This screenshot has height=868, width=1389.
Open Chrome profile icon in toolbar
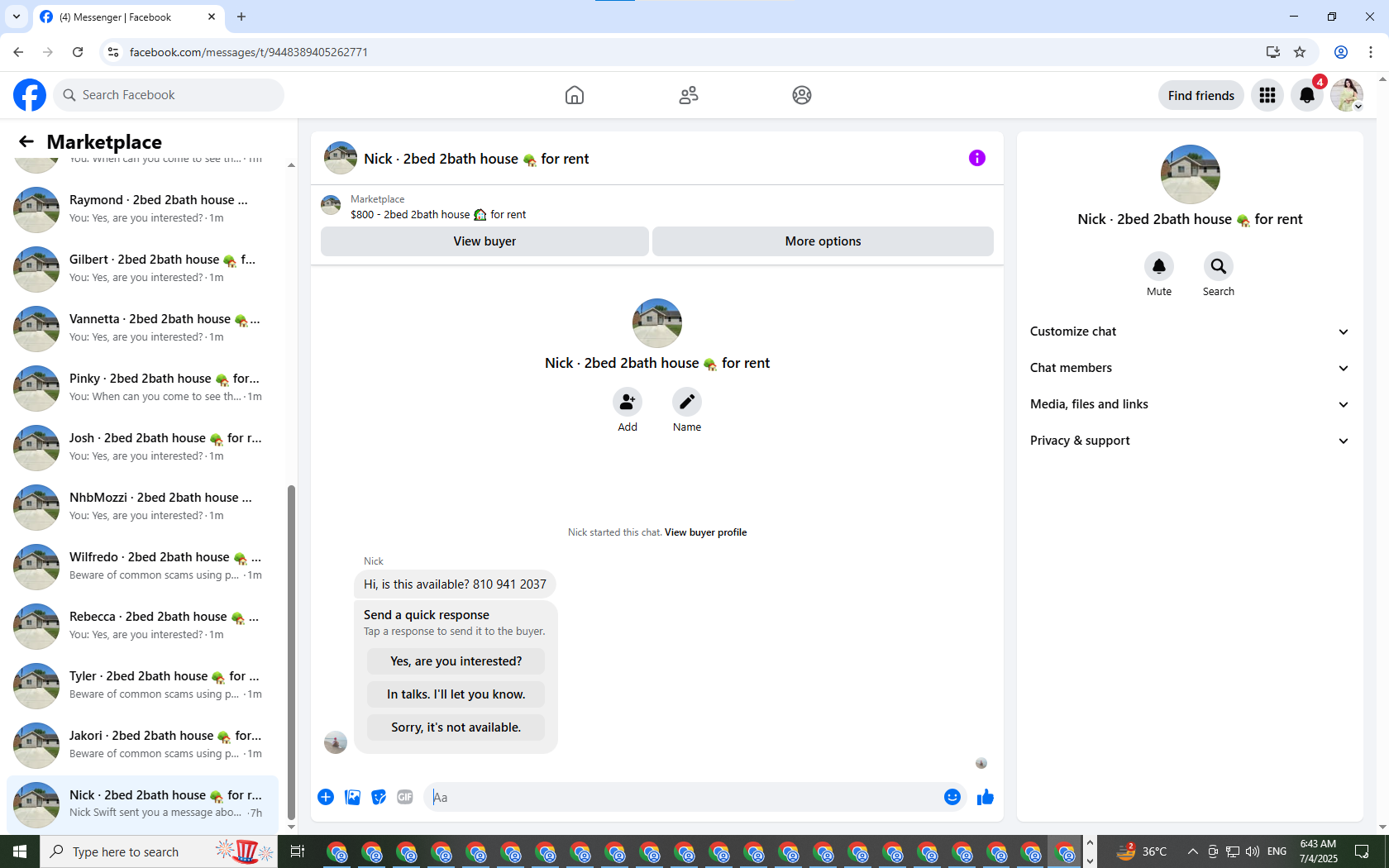pos(1341,52)
